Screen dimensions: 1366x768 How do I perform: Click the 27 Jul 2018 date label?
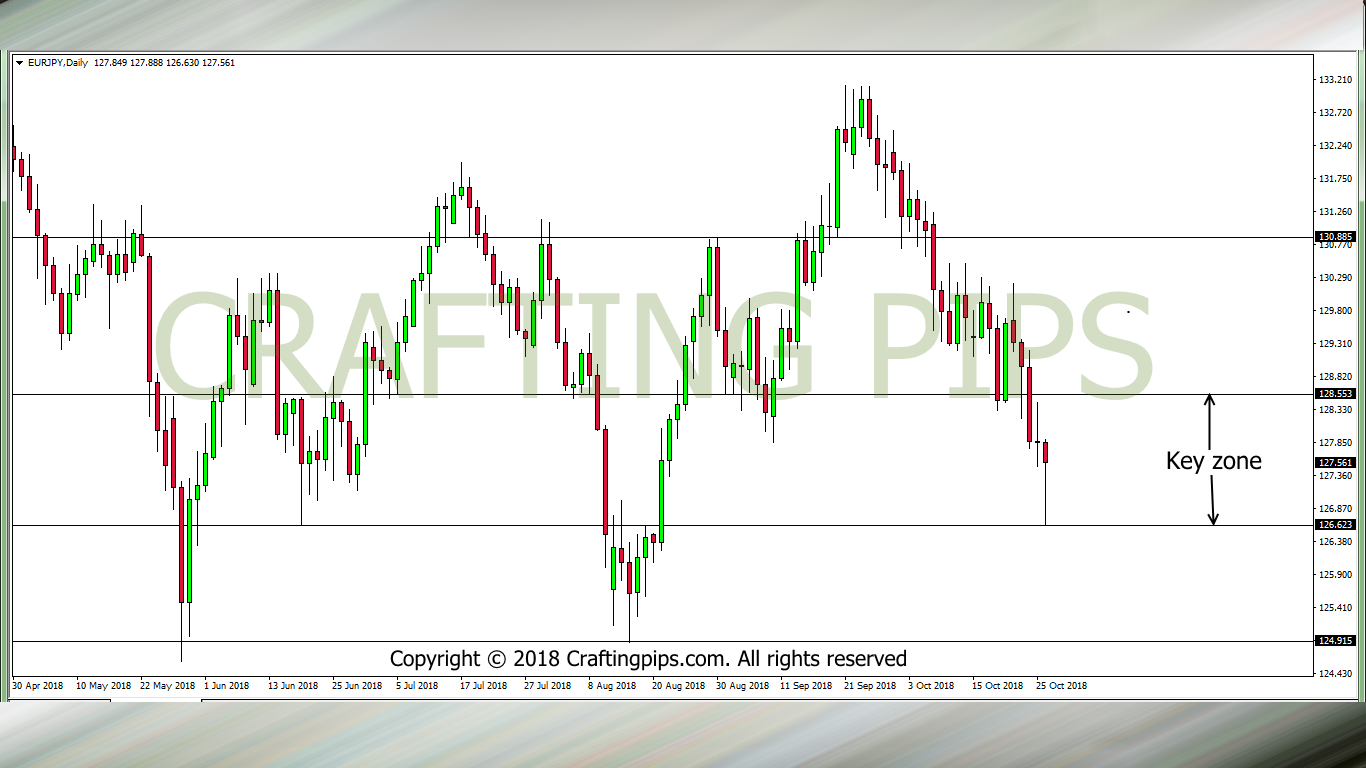point(547,686)
